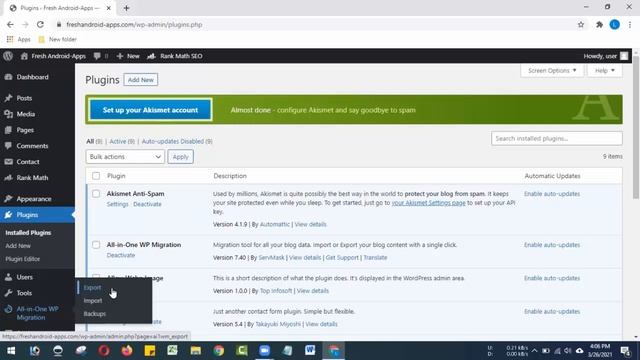Open Chrome profile avatar
This screenshot has width=640, height=360.
pos(615,24)
